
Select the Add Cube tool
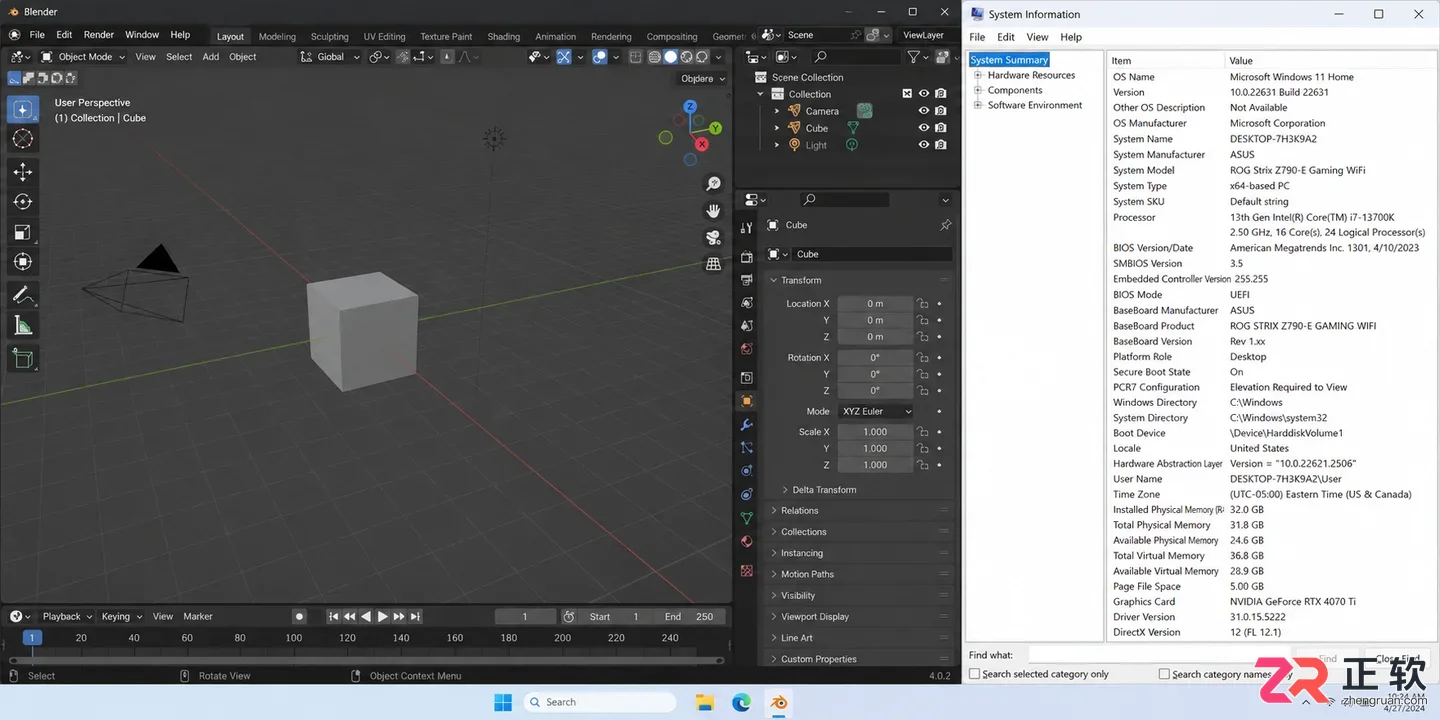pos(22,358)
